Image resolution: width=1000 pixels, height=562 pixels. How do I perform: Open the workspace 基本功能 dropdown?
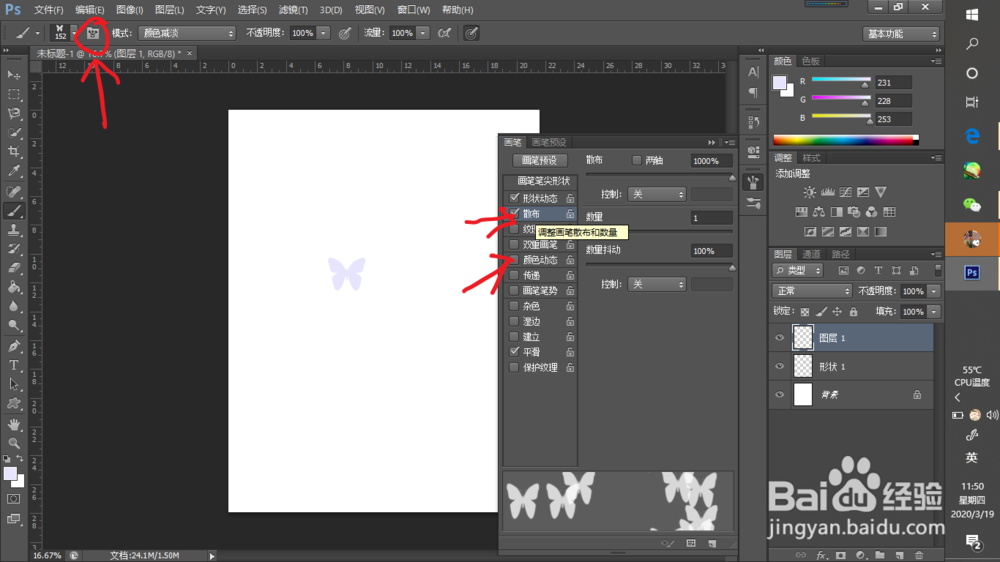point(901,34)
